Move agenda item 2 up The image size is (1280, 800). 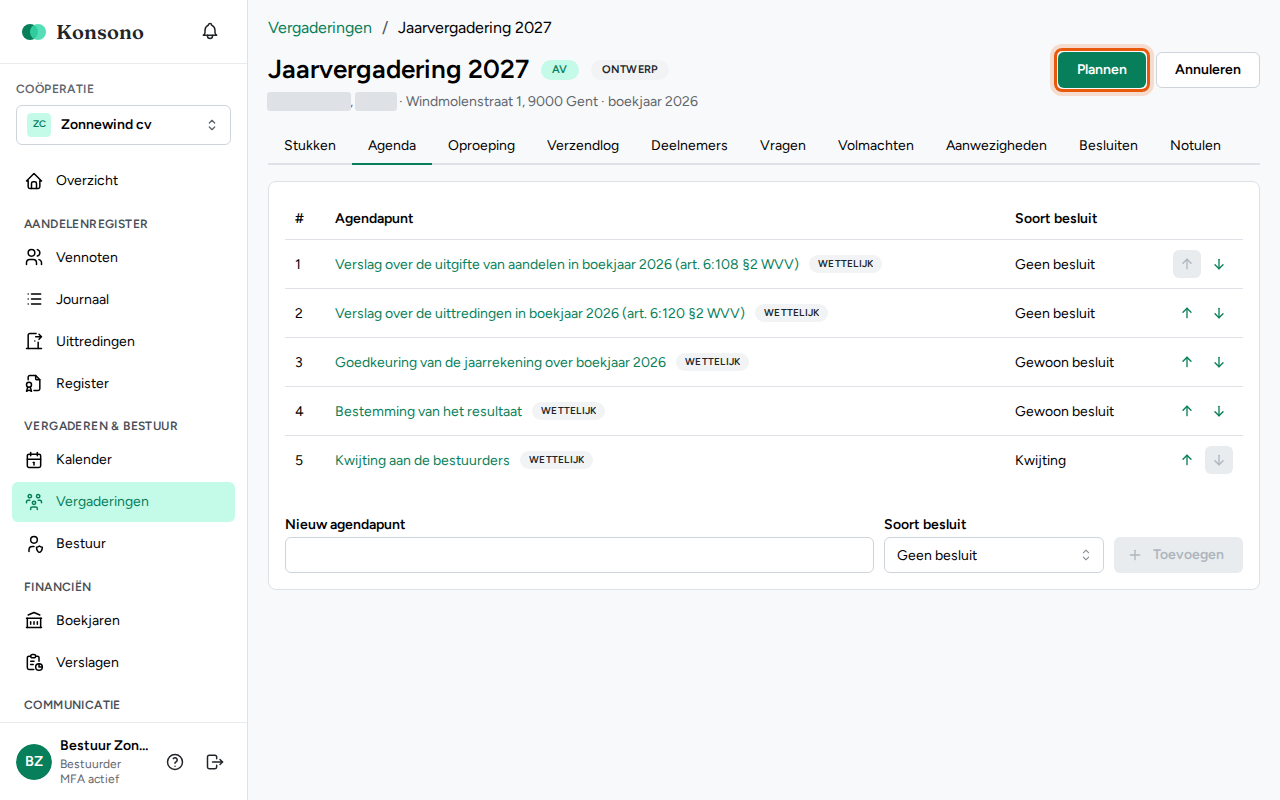click(1187, 313)
